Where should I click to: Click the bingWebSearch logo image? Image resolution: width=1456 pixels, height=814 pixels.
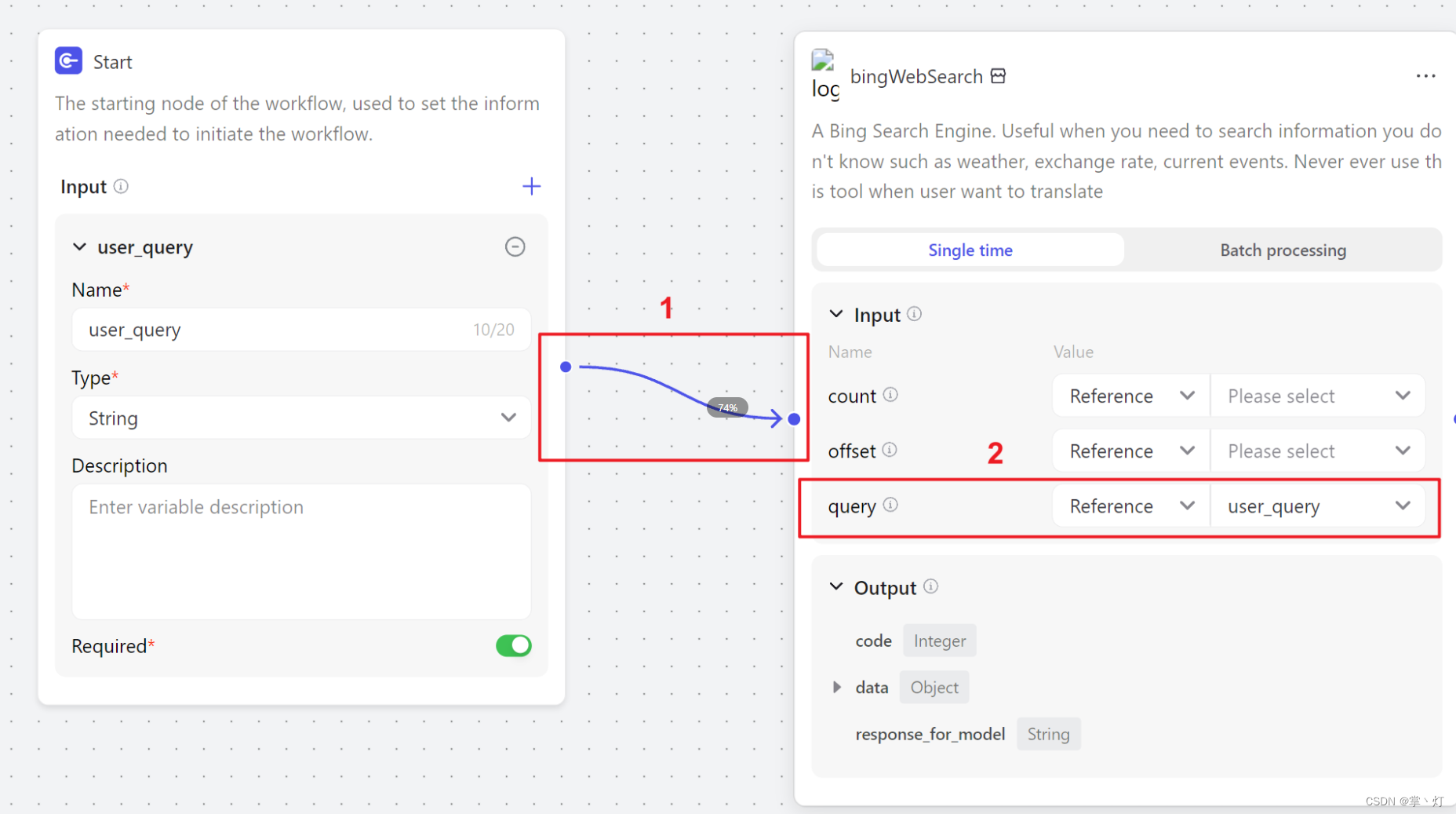pos(824,75)
